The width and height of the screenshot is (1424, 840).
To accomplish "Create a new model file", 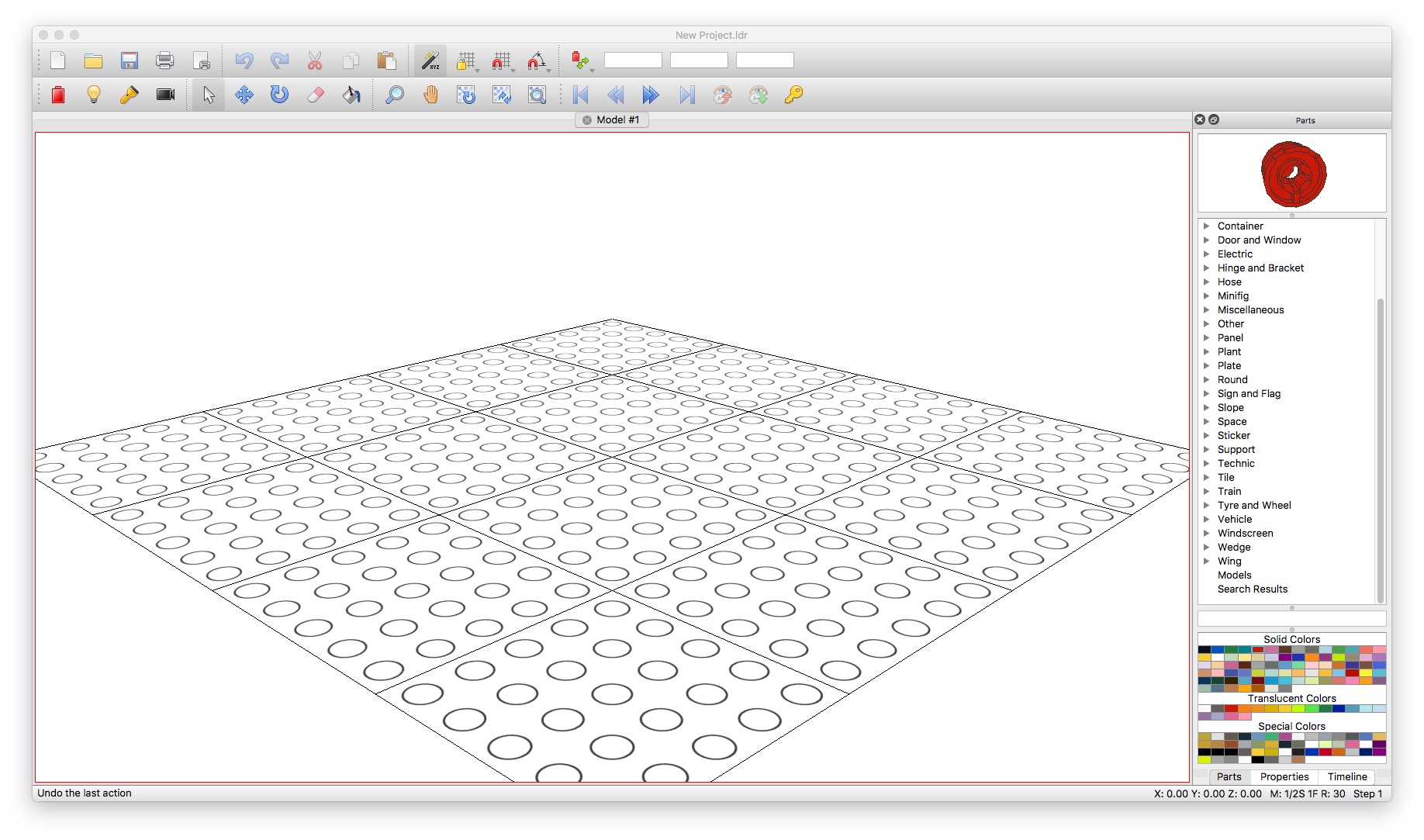I will [x=58, y=60].
